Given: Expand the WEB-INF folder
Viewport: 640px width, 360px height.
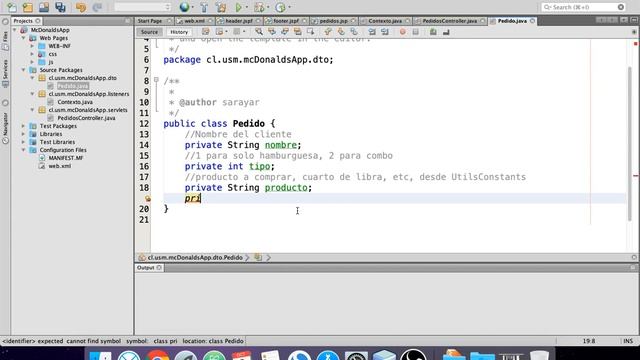Looking at the screenshot, I should tap(32, 46).
